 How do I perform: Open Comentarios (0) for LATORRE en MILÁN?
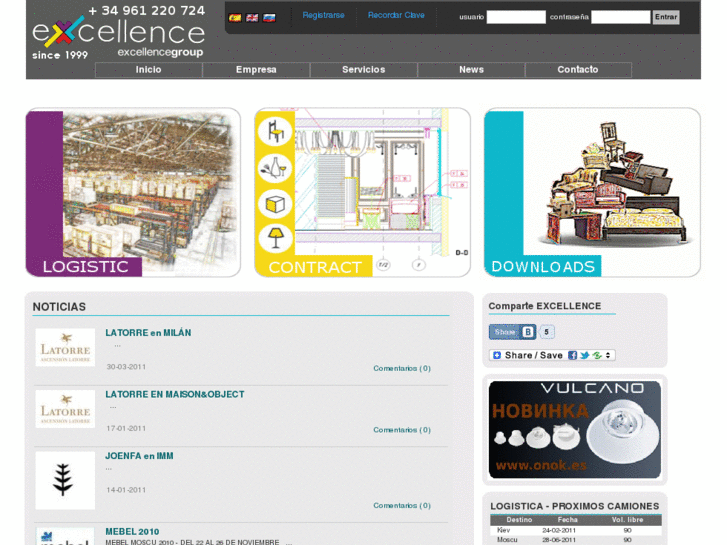click(402, 368)
